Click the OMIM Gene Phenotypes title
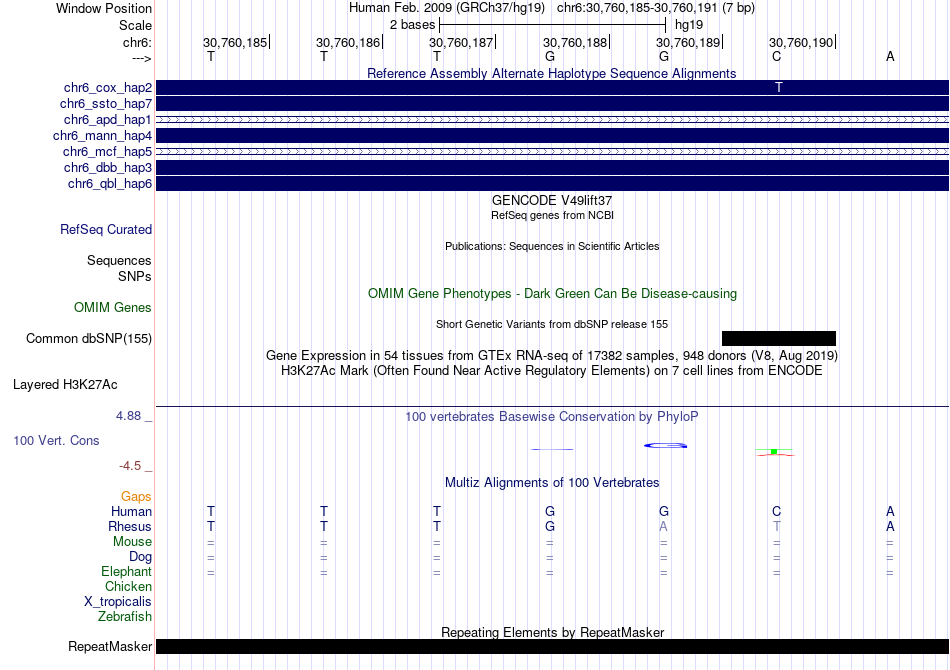The image size is (950, 670). [x=552, y=294]
